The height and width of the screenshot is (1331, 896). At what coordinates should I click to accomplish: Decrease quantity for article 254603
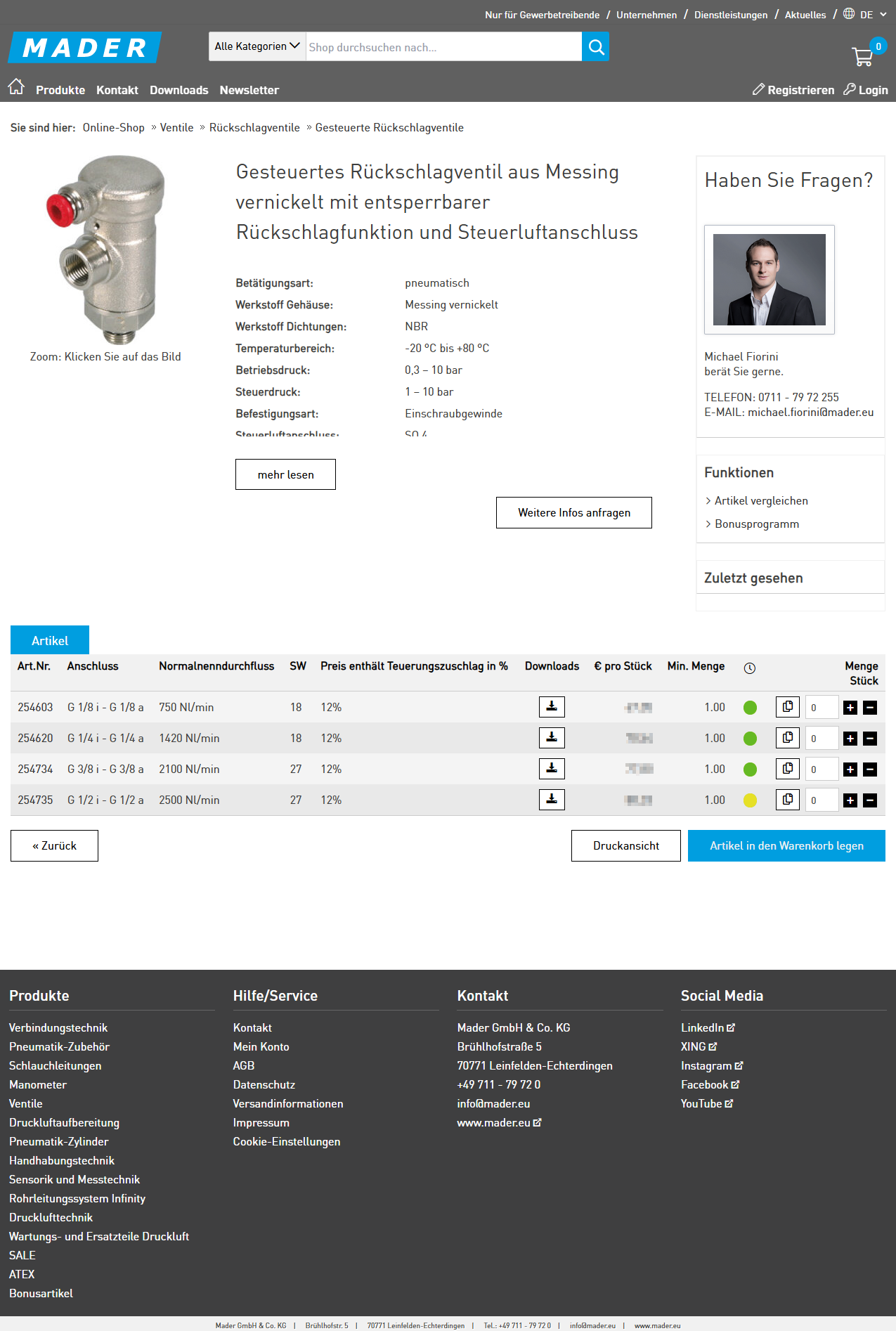pos(870,708)
